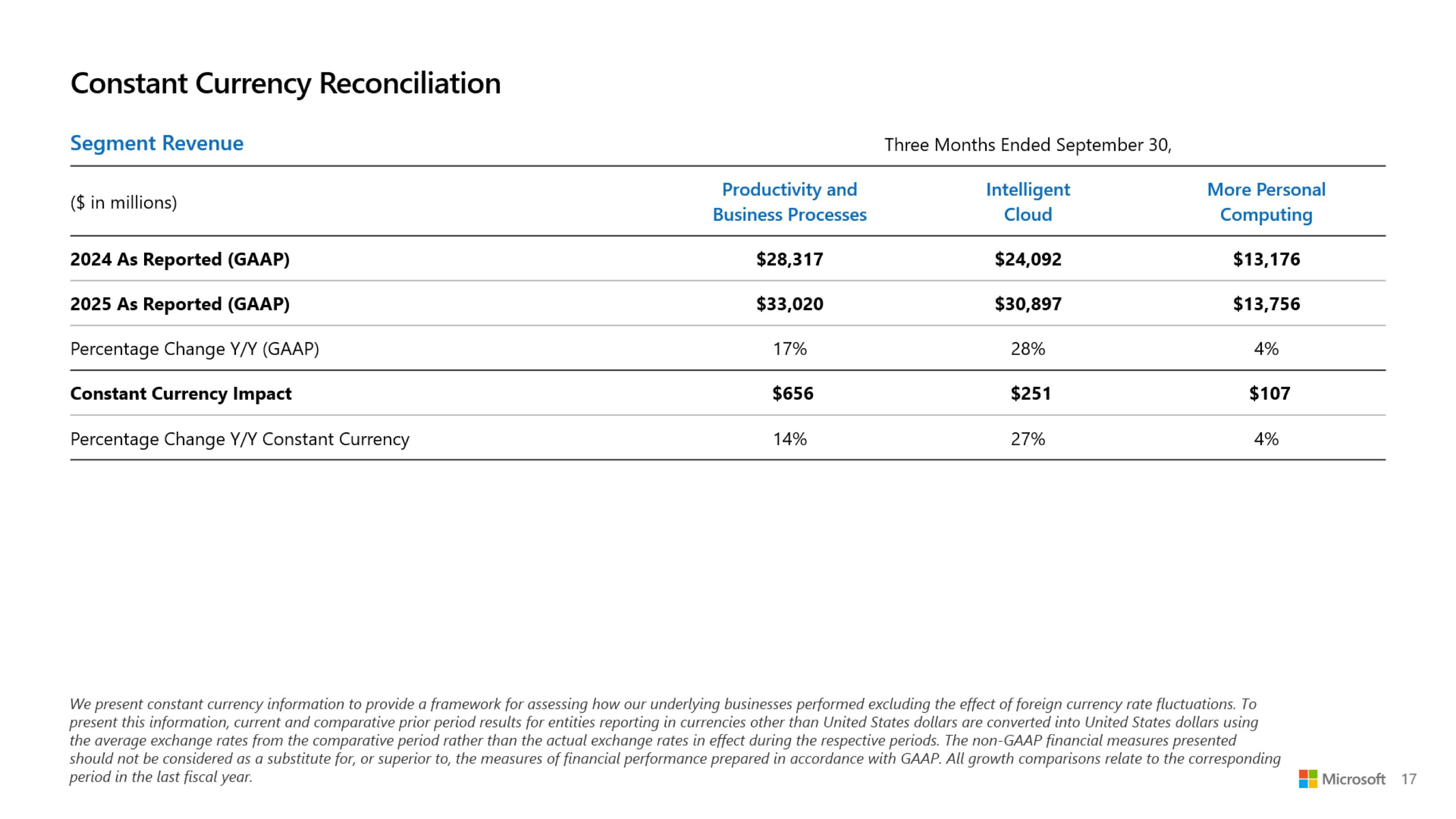
Task: Select the Percentage Change Y/Y Constant Currency label
Action: tap(240, 438)
